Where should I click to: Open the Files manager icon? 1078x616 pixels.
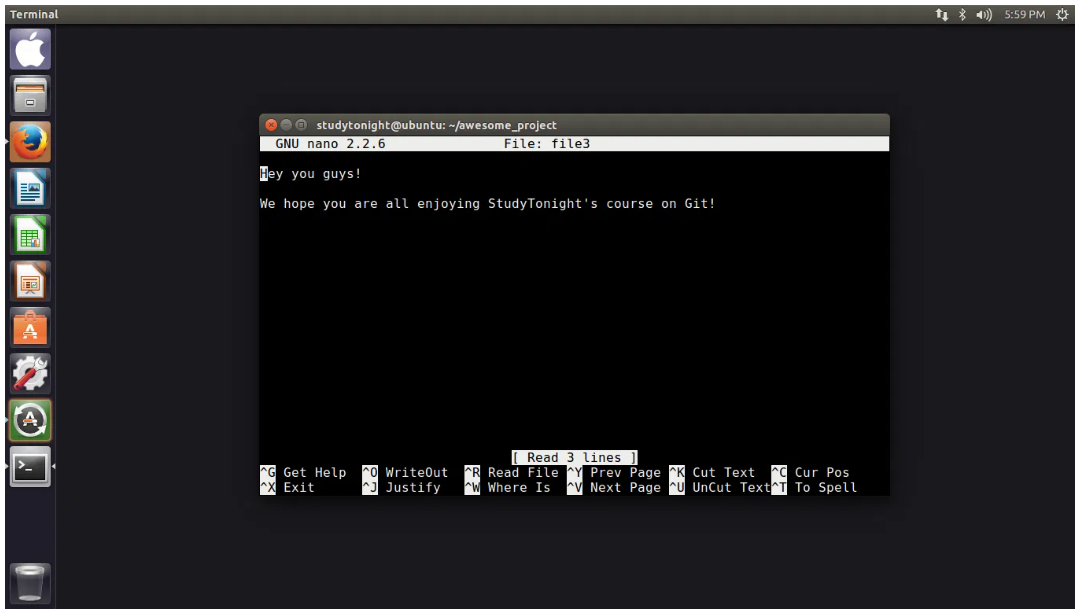(30, 97)
